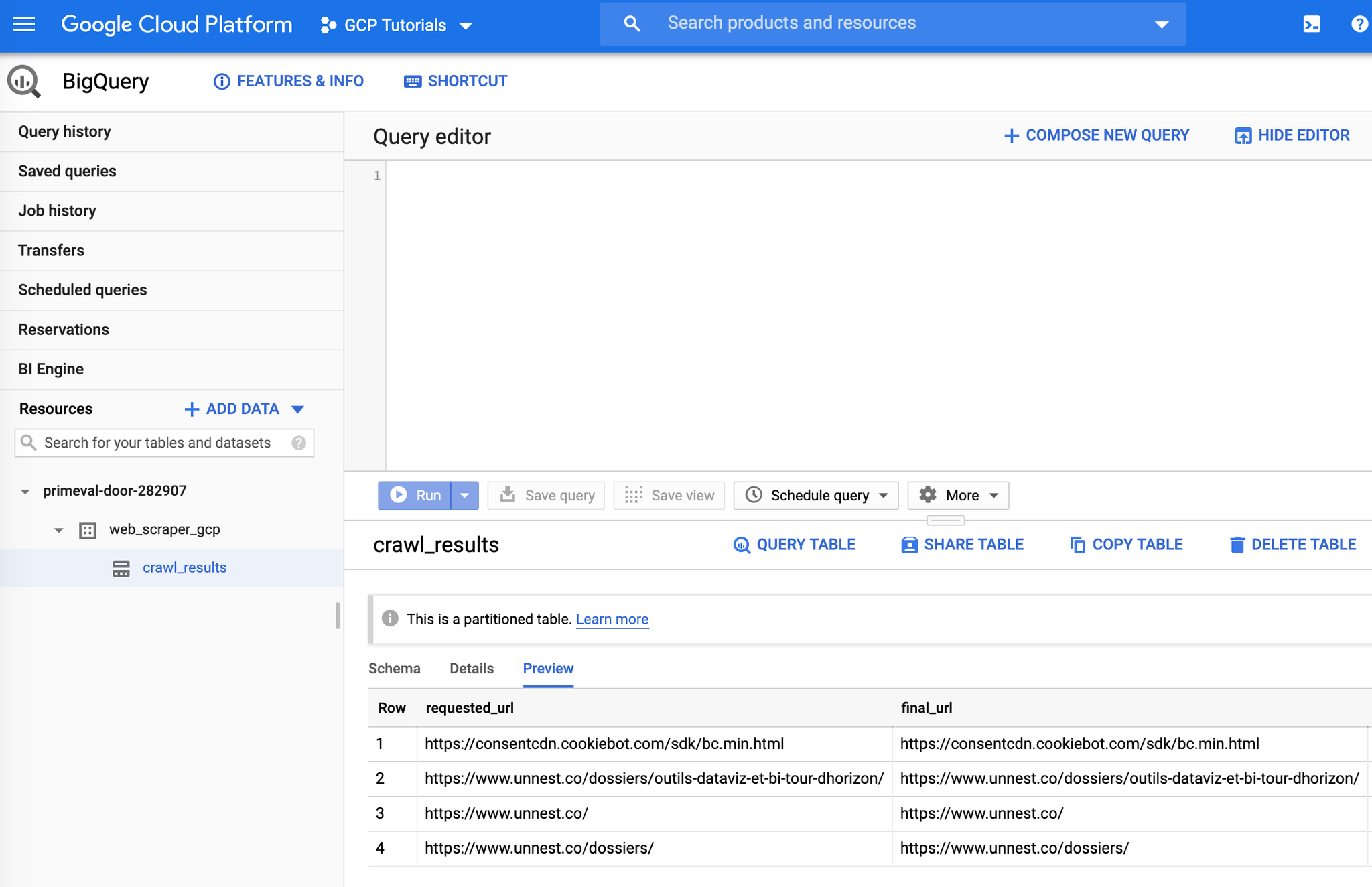Click row 1 cookiebot requested_url cell

(655, 744)
